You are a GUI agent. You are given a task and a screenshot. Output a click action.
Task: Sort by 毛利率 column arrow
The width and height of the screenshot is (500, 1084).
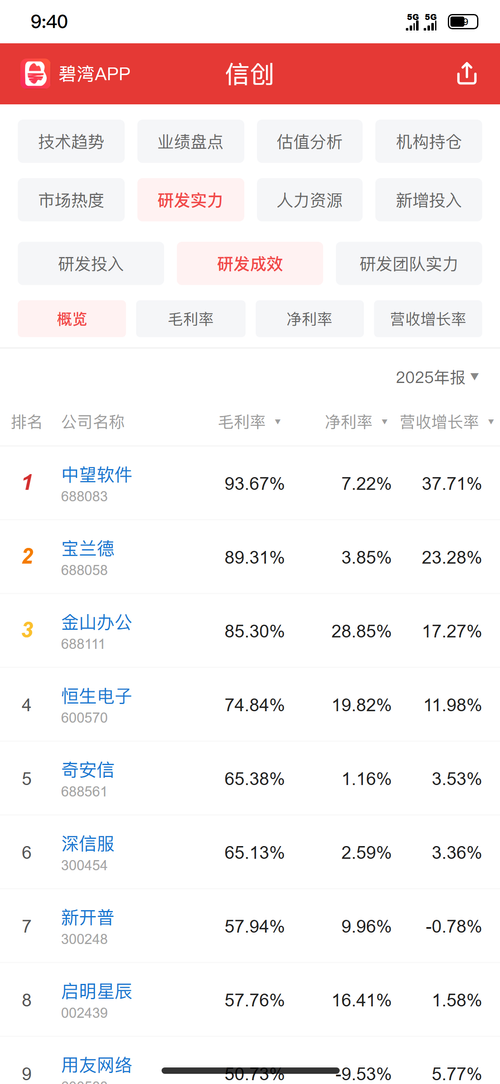tap(277, 422)
